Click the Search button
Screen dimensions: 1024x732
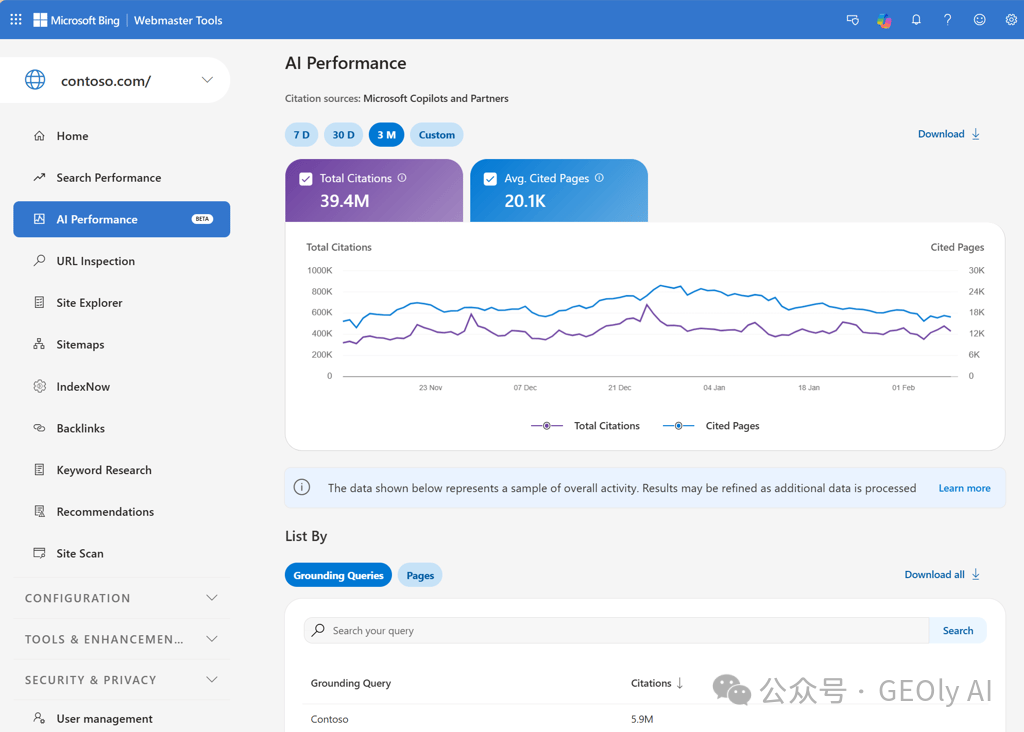click(x=957, y=630)
